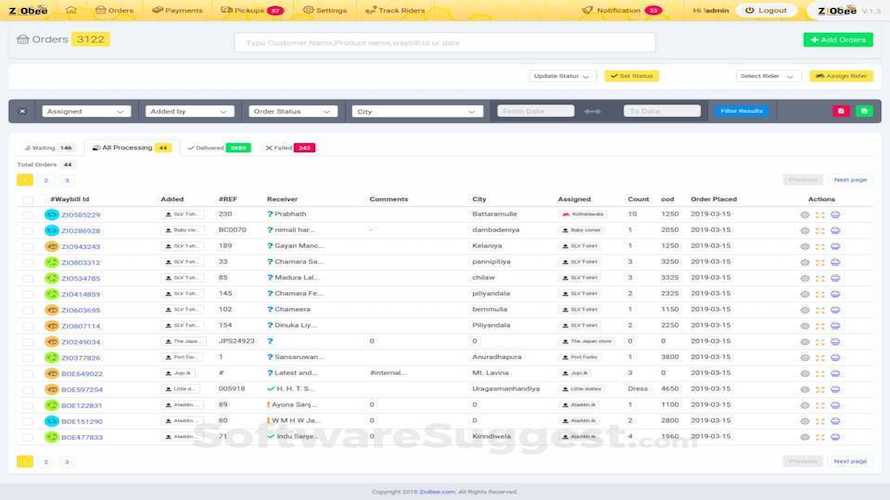
Task: Open the City filter dropdown
Action: tap(417, 111)
